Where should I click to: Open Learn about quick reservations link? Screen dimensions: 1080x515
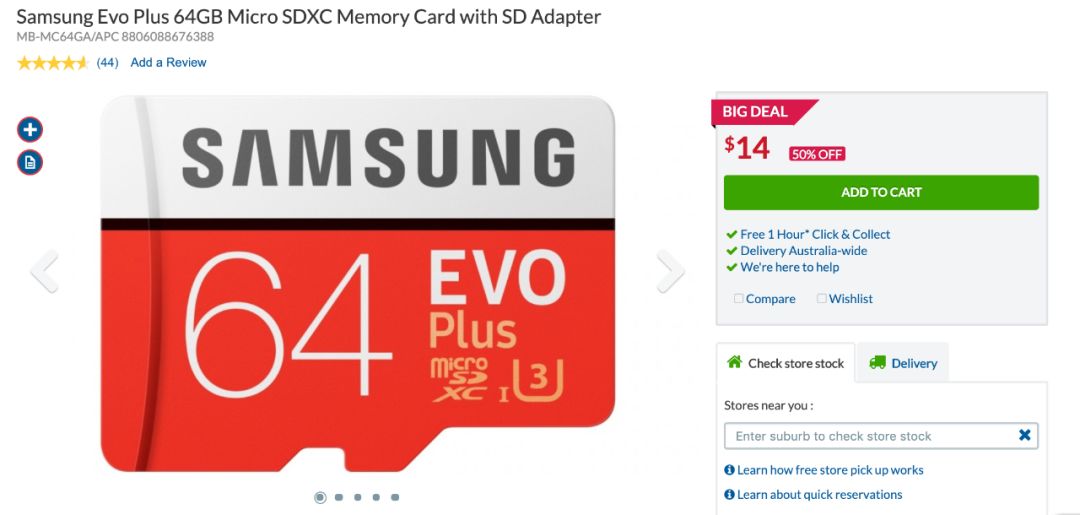coord(820,494)
